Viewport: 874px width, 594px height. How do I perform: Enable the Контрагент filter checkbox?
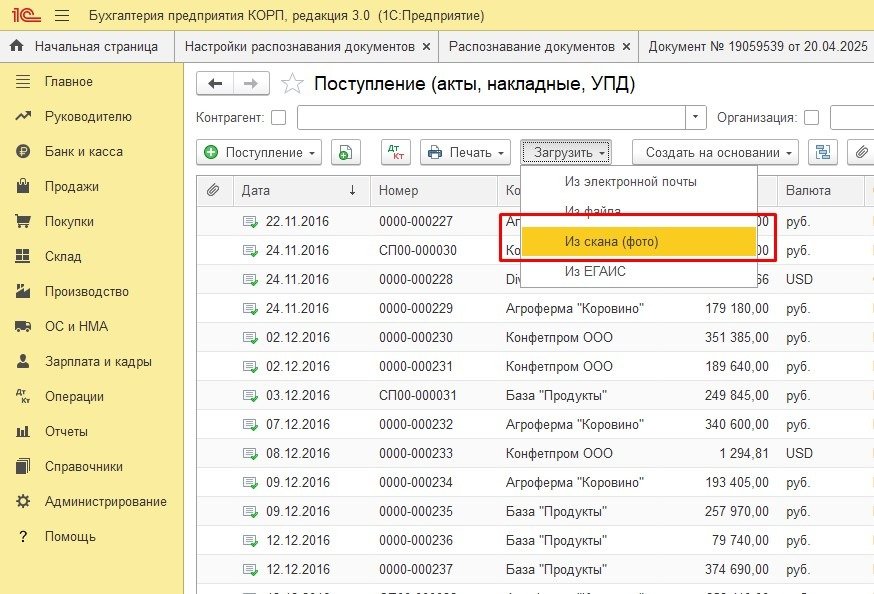point(278,117)
